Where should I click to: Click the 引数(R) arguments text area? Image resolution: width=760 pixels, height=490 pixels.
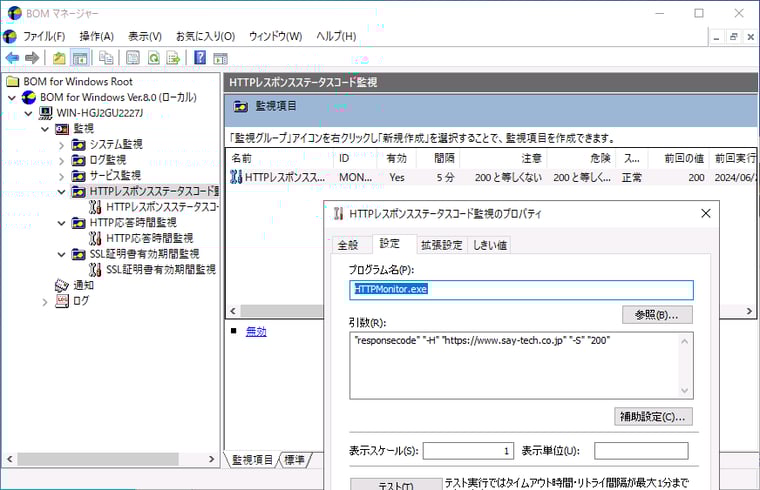point(521,365)
